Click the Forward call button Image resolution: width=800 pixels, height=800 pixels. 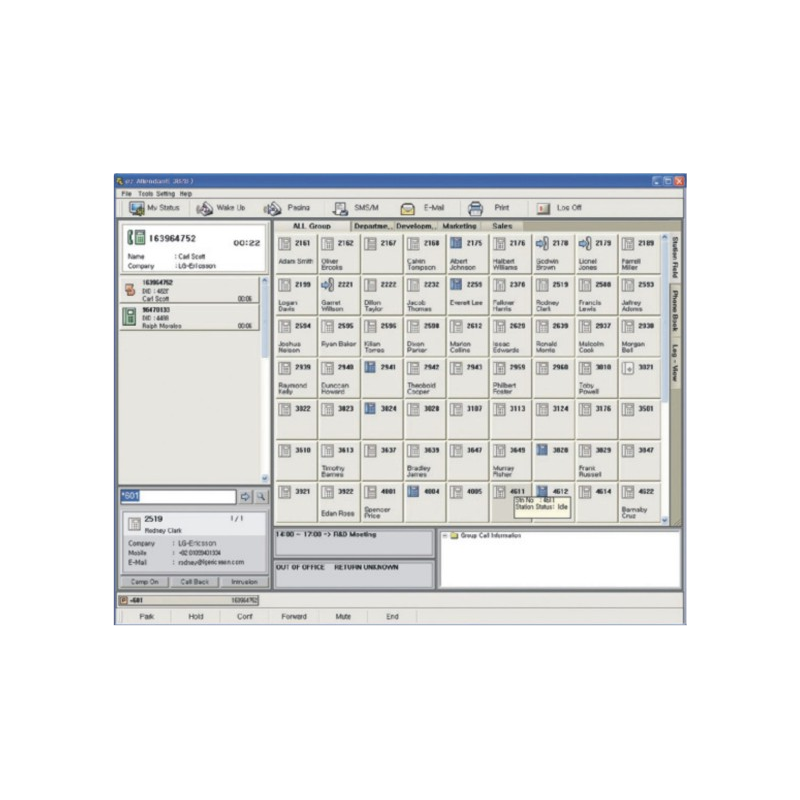294,617
